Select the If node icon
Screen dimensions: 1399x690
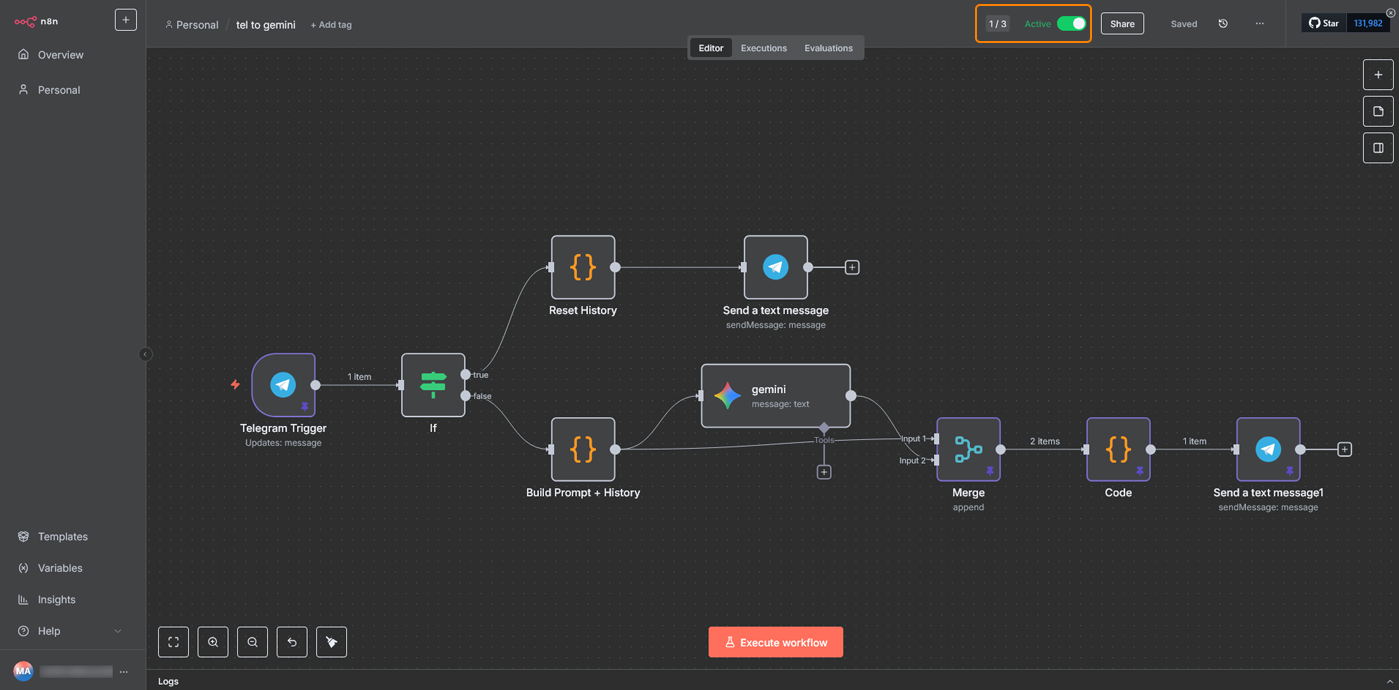[433, 385]
